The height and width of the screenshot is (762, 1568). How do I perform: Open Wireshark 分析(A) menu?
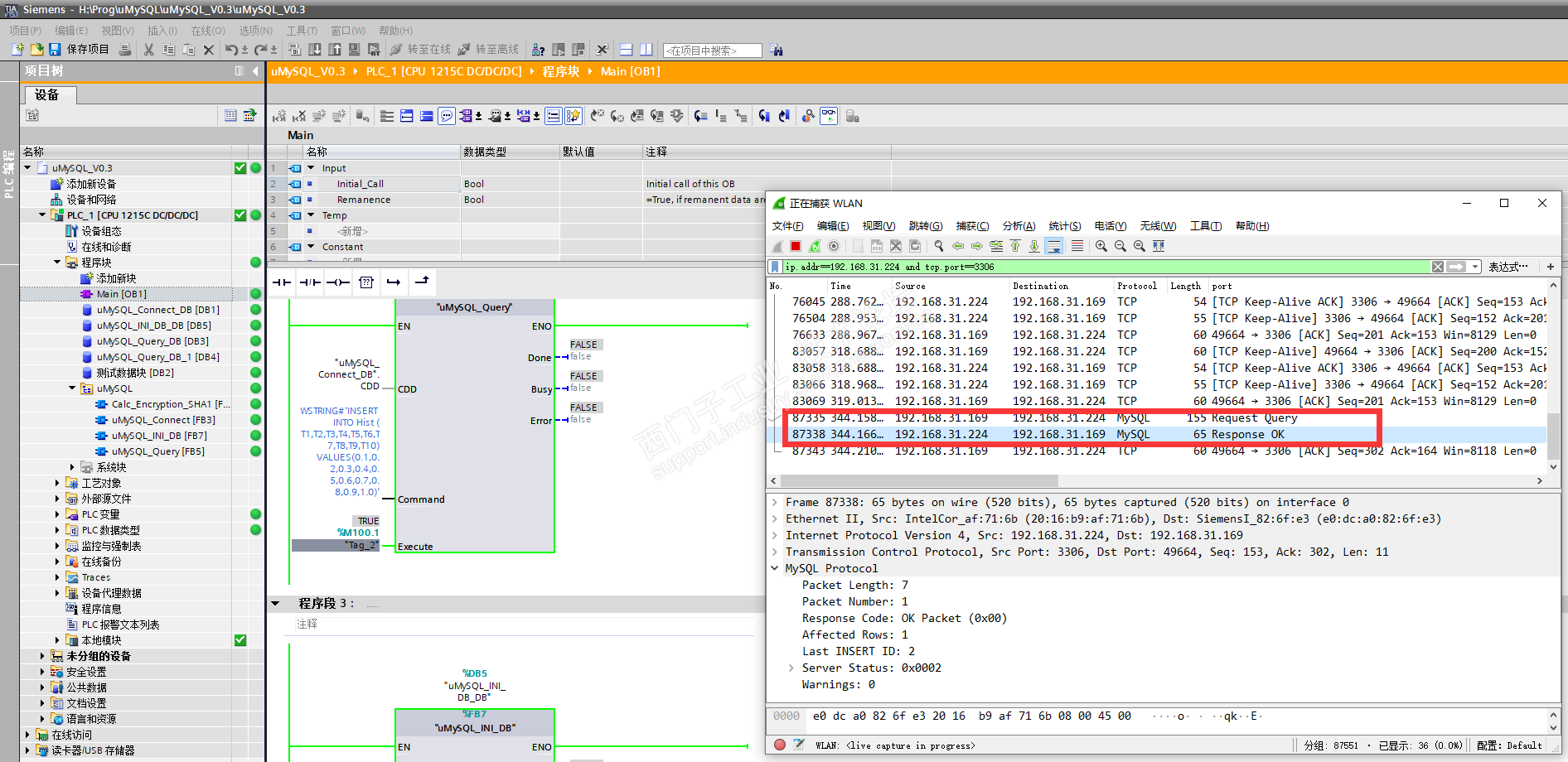point(1019,226)
